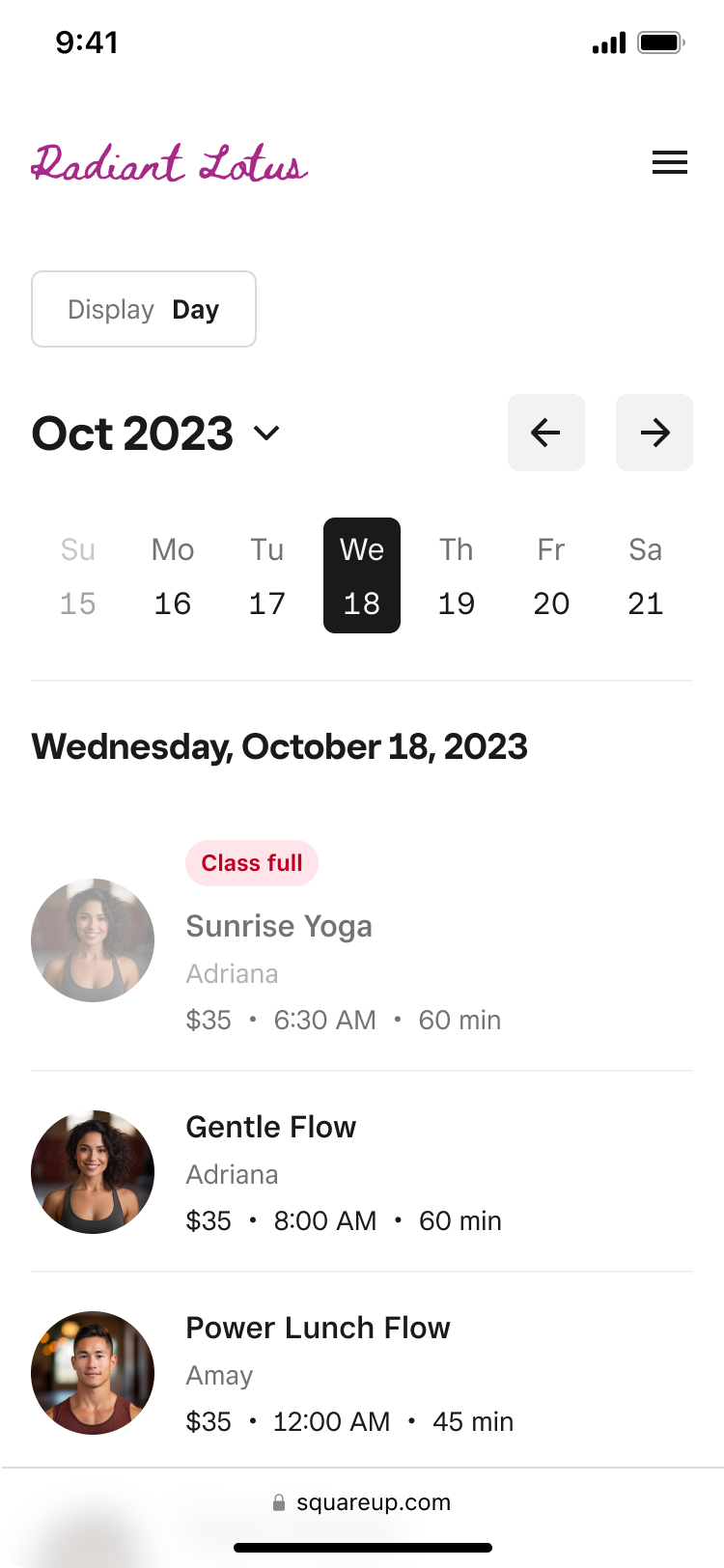Open the Sunrise Yoga class listing
The image size is (724, 1568).
[279, 926]
